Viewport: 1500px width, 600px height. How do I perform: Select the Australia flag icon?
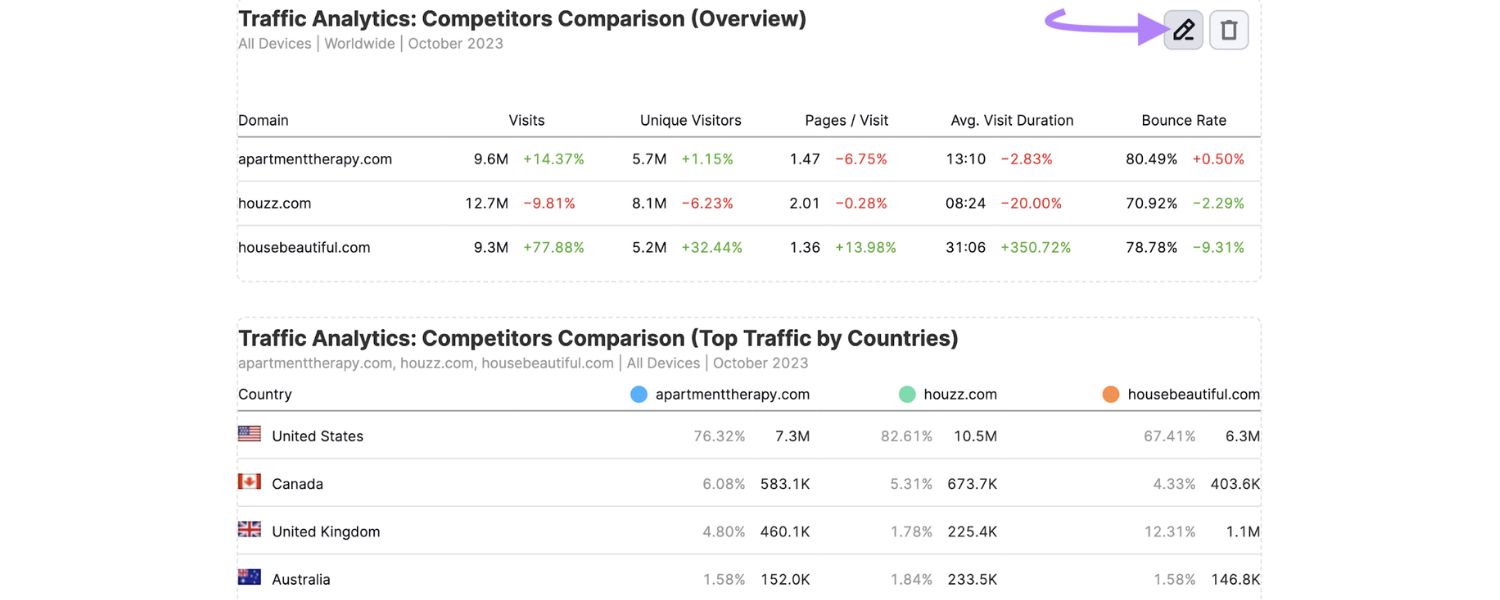tap(248, 576)
